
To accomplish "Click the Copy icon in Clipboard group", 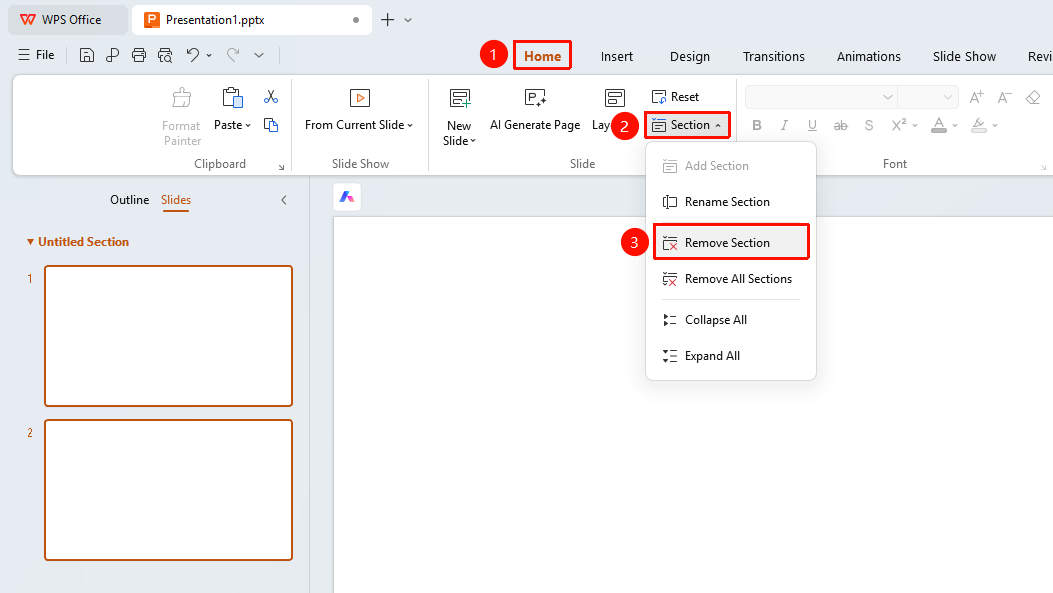I will click(271, 125).
